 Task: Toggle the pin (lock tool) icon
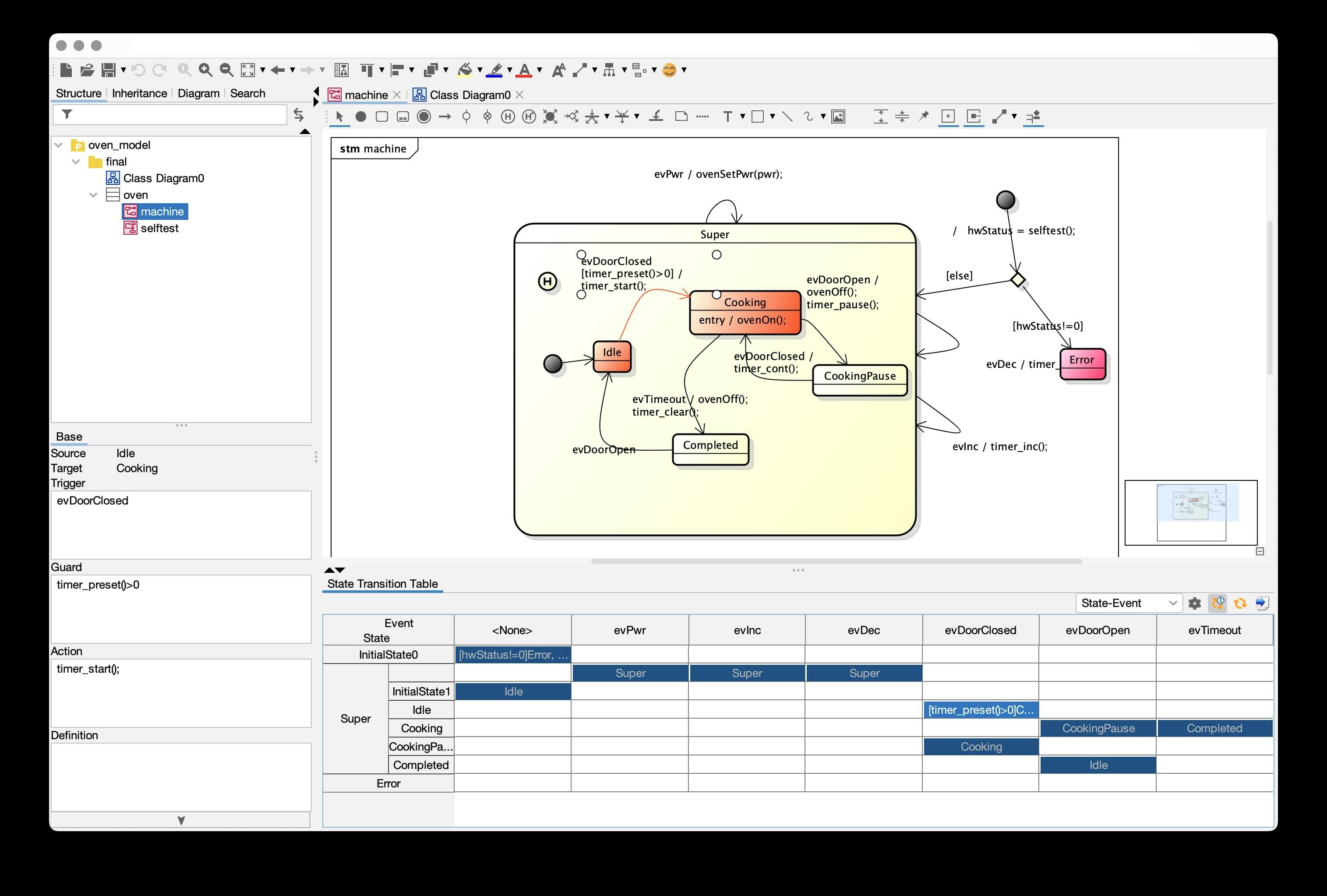tap(923, 116)
